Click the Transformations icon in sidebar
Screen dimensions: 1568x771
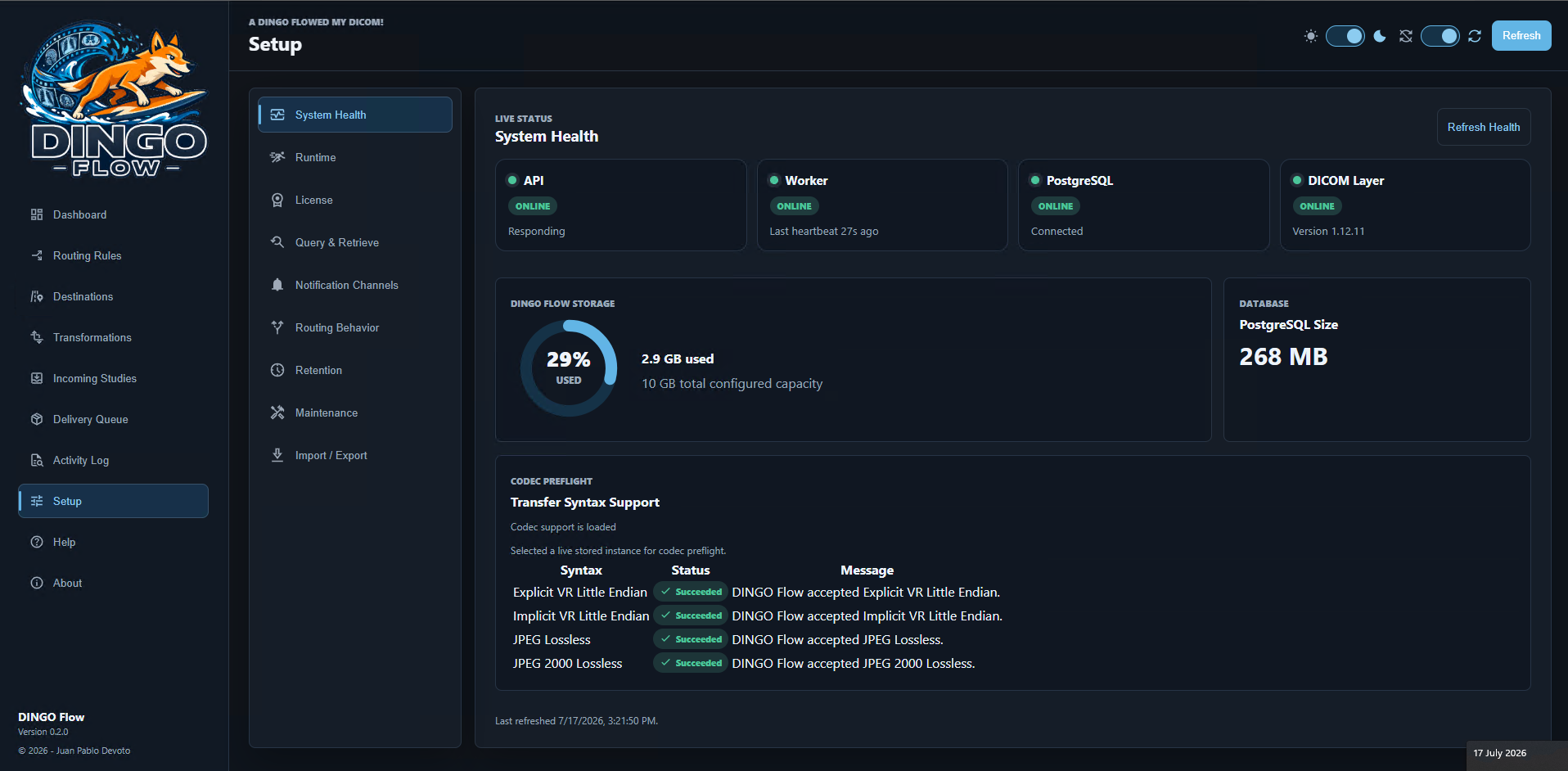tap(37, 337)
